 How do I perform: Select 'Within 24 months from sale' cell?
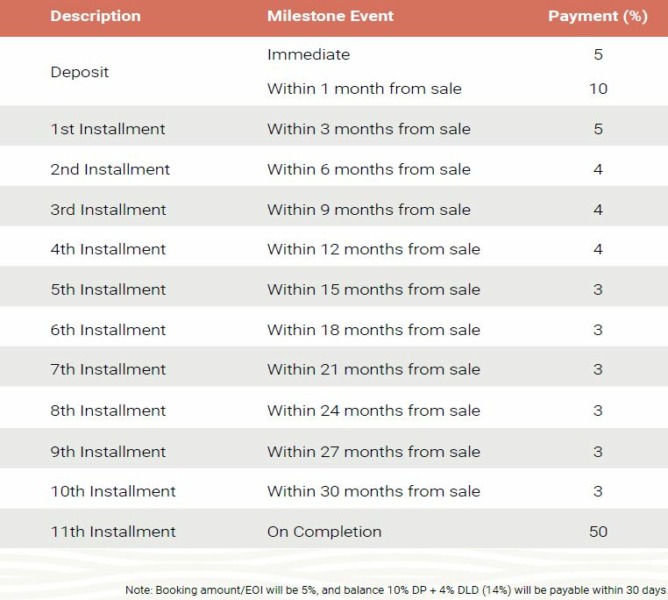pyautogui.click(x=374, y=410)
